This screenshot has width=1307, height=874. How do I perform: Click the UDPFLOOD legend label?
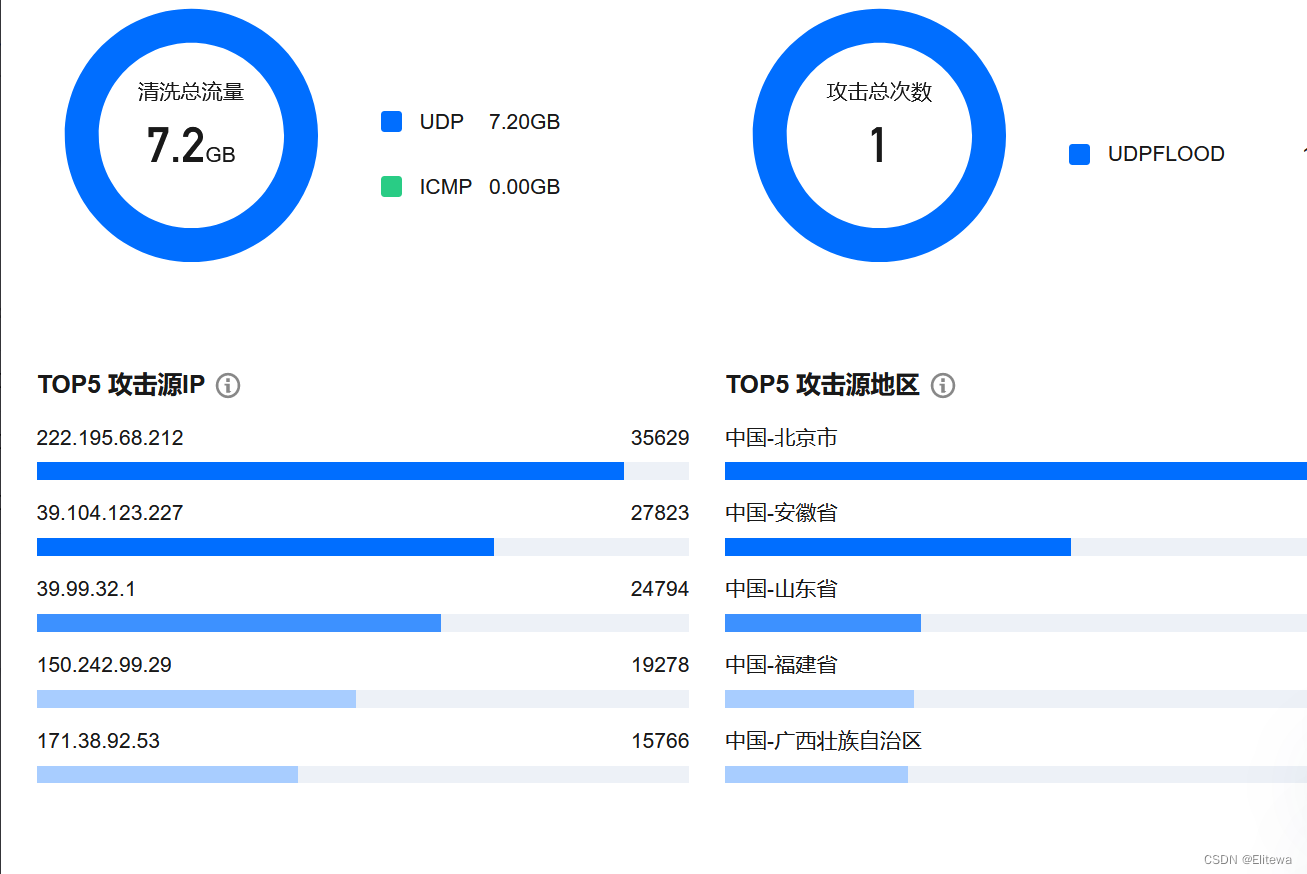1166,154
